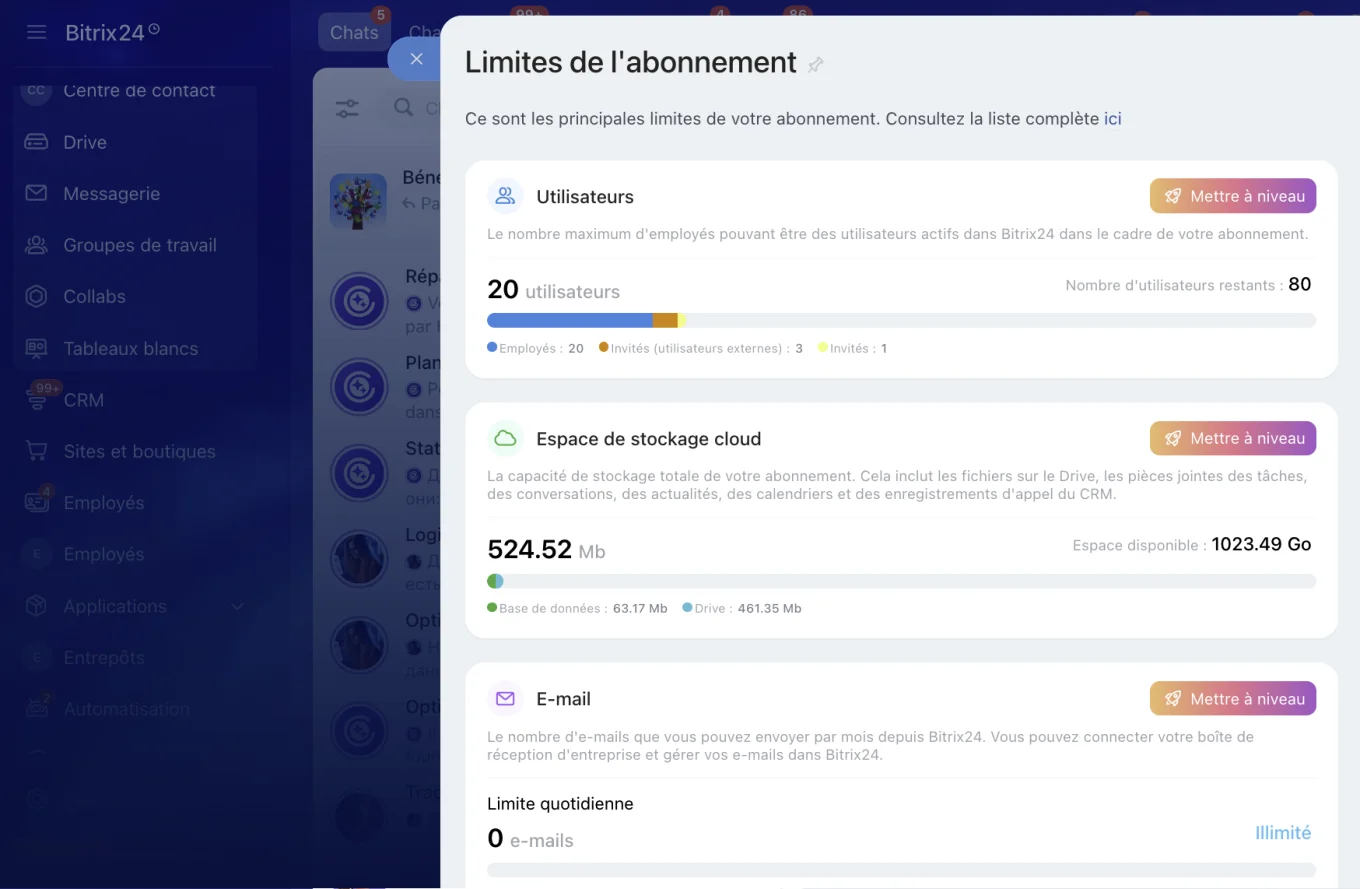The height and width of the screenshot is (889, 1360).
Task: Open Messagerie in the sidebar
Action: pyautogui.click(x=111, y=194)
